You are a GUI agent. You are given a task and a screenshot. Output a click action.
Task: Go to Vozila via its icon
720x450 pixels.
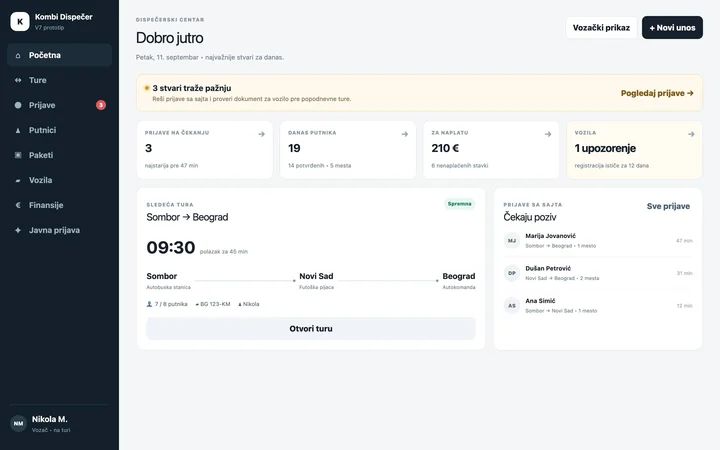pos(18,180)
